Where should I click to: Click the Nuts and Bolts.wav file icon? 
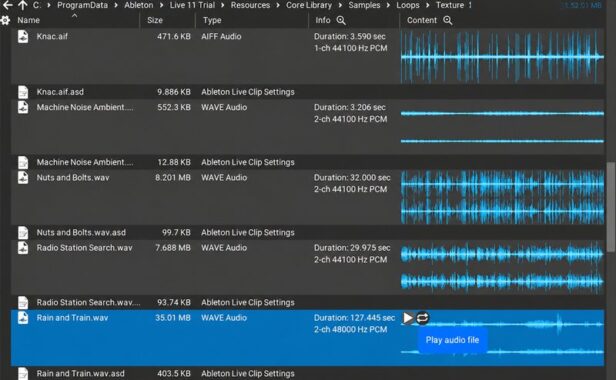23,178
